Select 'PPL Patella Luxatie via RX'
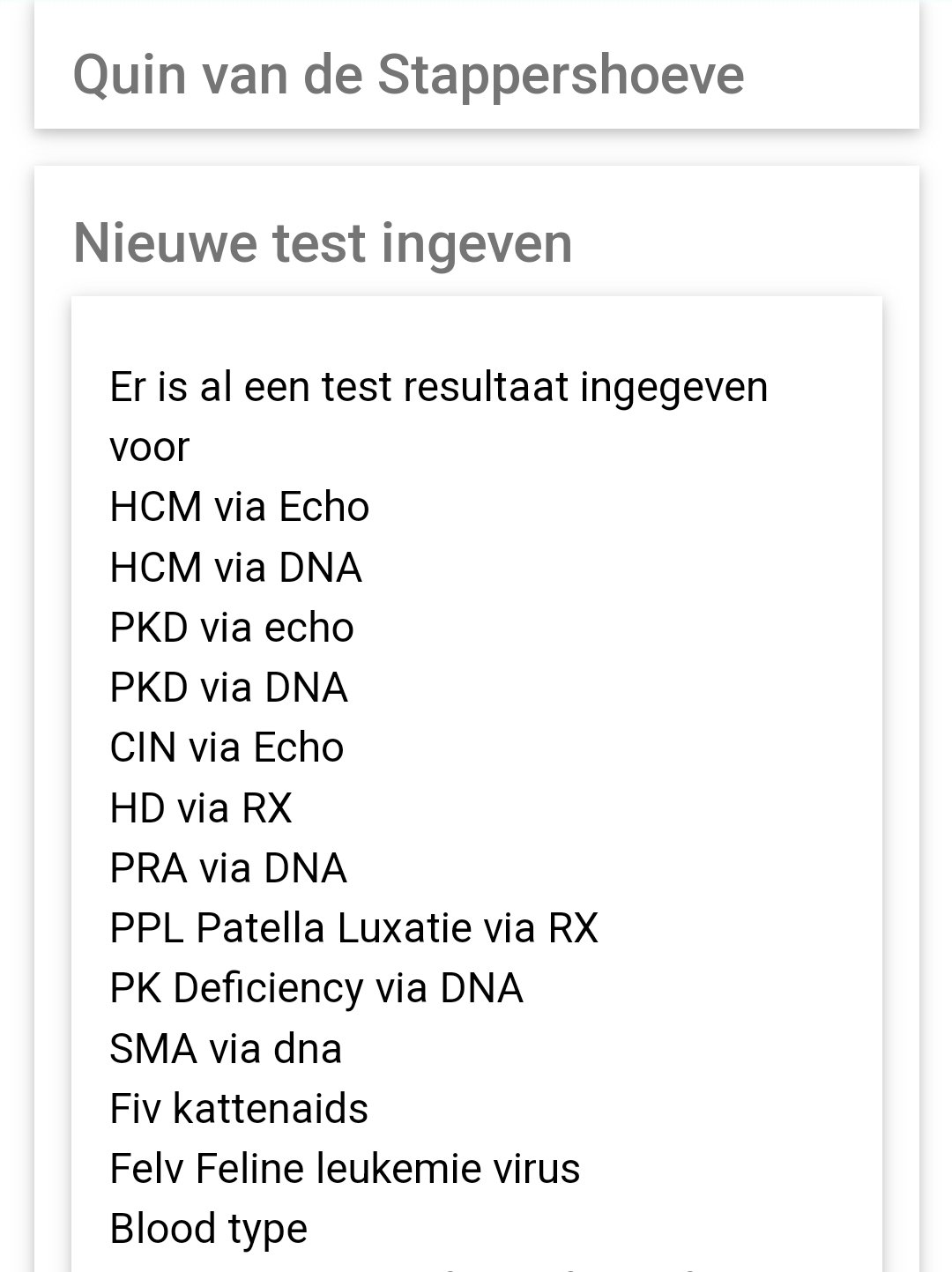Screen dimensions: 952x1272 coord(353,928)
